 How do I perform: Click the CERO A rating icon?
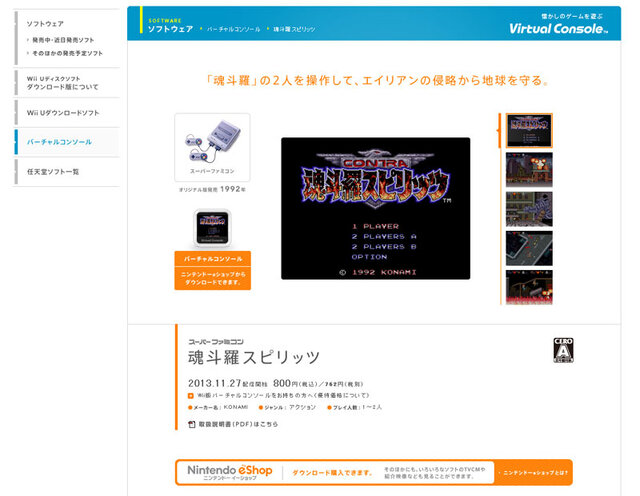[563, 350]
